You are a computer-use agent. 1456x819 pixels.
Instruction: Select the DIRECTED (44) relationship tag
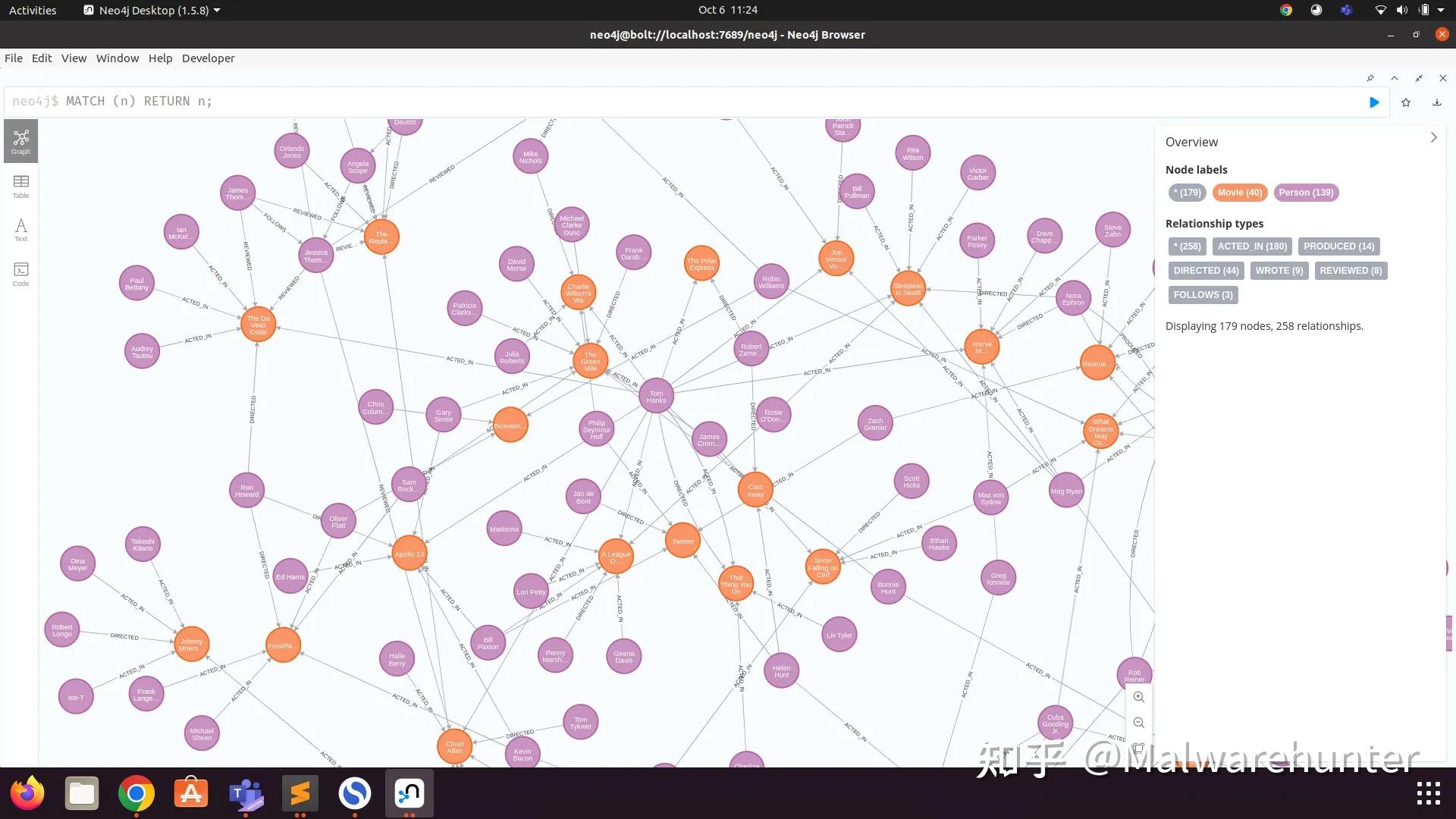1206,271
